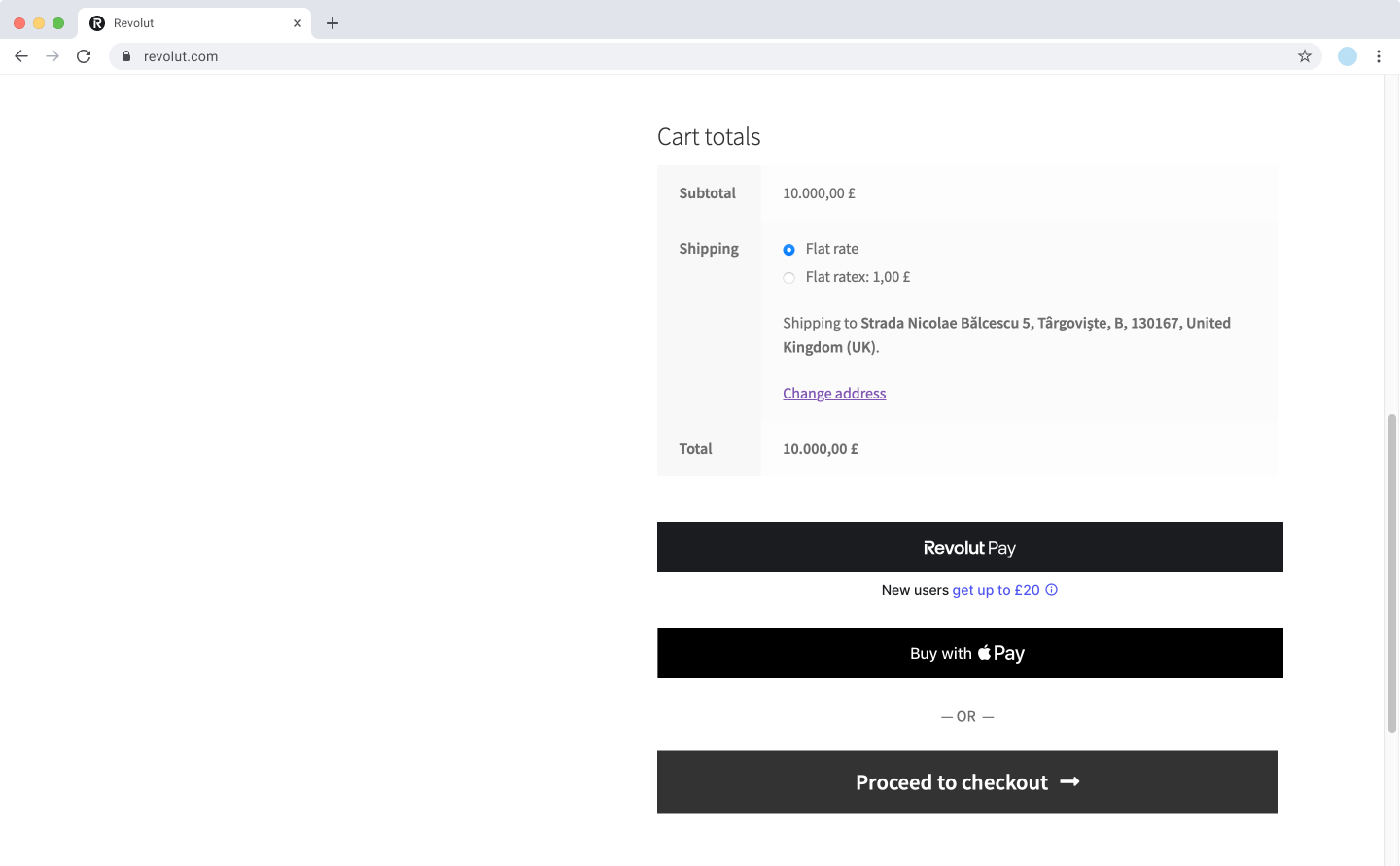Click the Subtotal row label
The height and width of the screenshot is (866, 1400).
pos(707,193)
